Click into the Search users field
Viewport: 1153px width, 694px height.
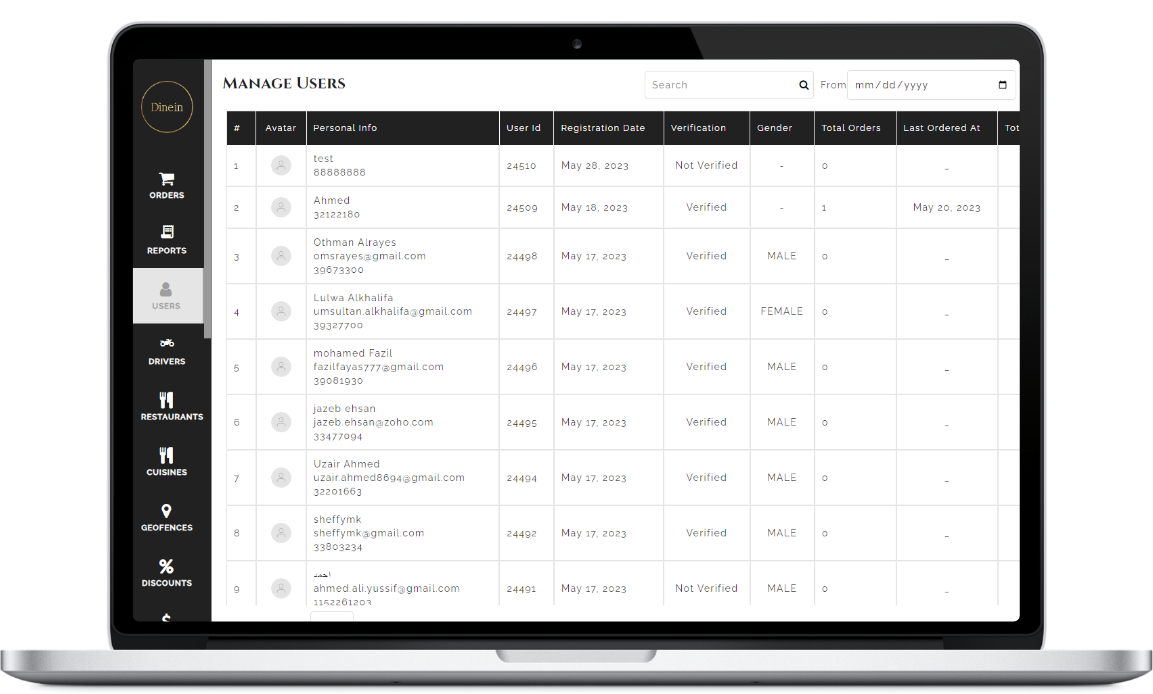click(x=720, y=85)
